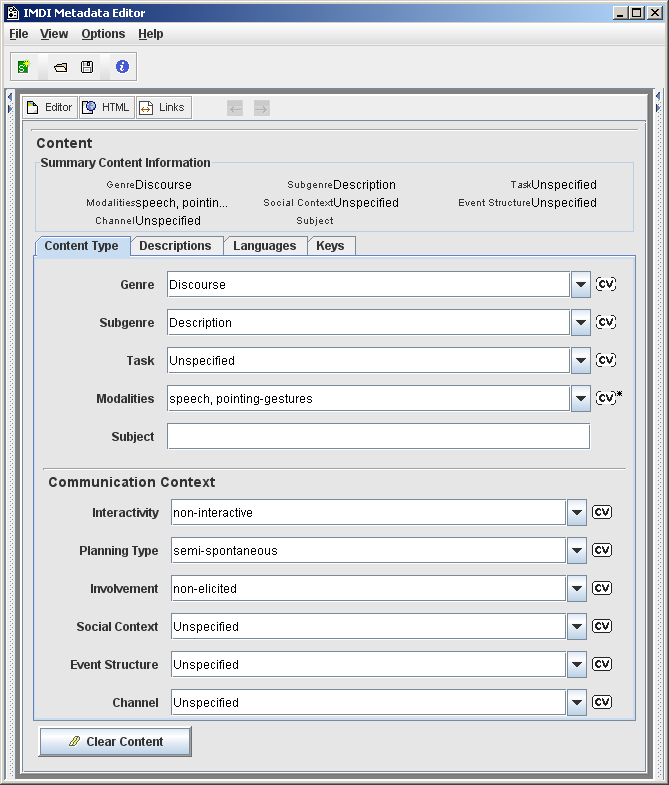
Task: Click the save floppy disk icon
Action: tap(87, 67)
